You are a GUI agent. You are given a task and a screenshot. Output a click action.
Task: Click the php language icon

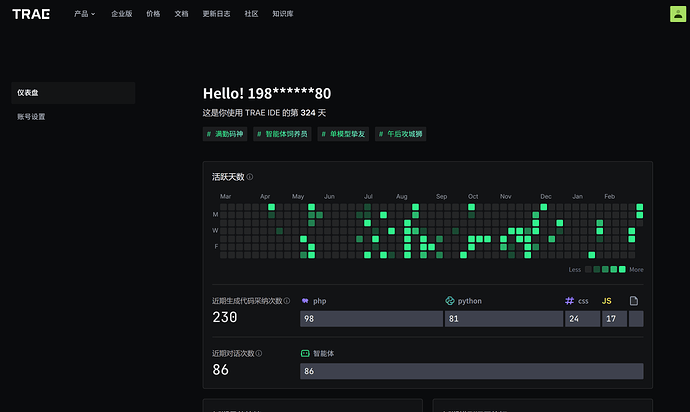[305, 301]
